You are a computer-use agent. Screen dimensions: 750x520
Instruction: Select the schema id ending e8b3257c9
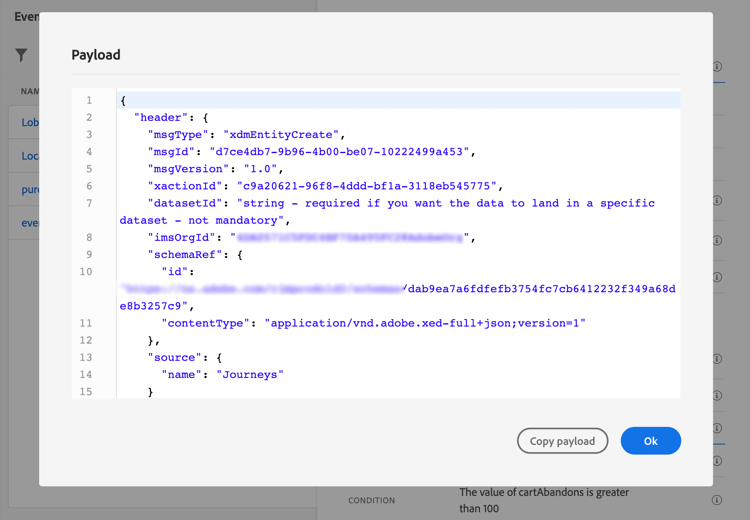tap(397, 297)
